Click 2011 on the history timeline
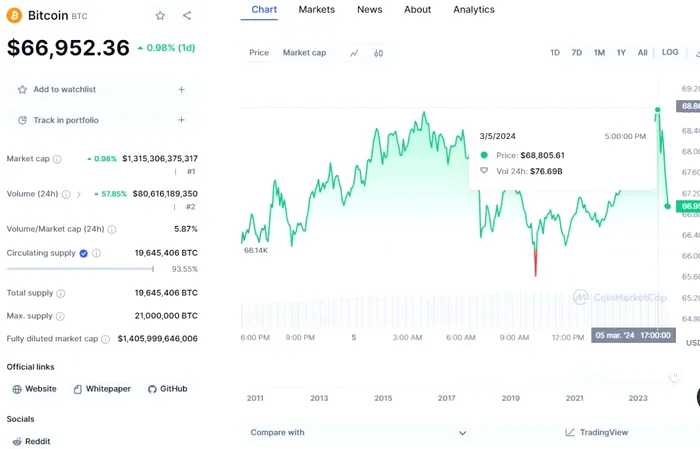This screenshot has width=700, height=449. pos(255,398)
